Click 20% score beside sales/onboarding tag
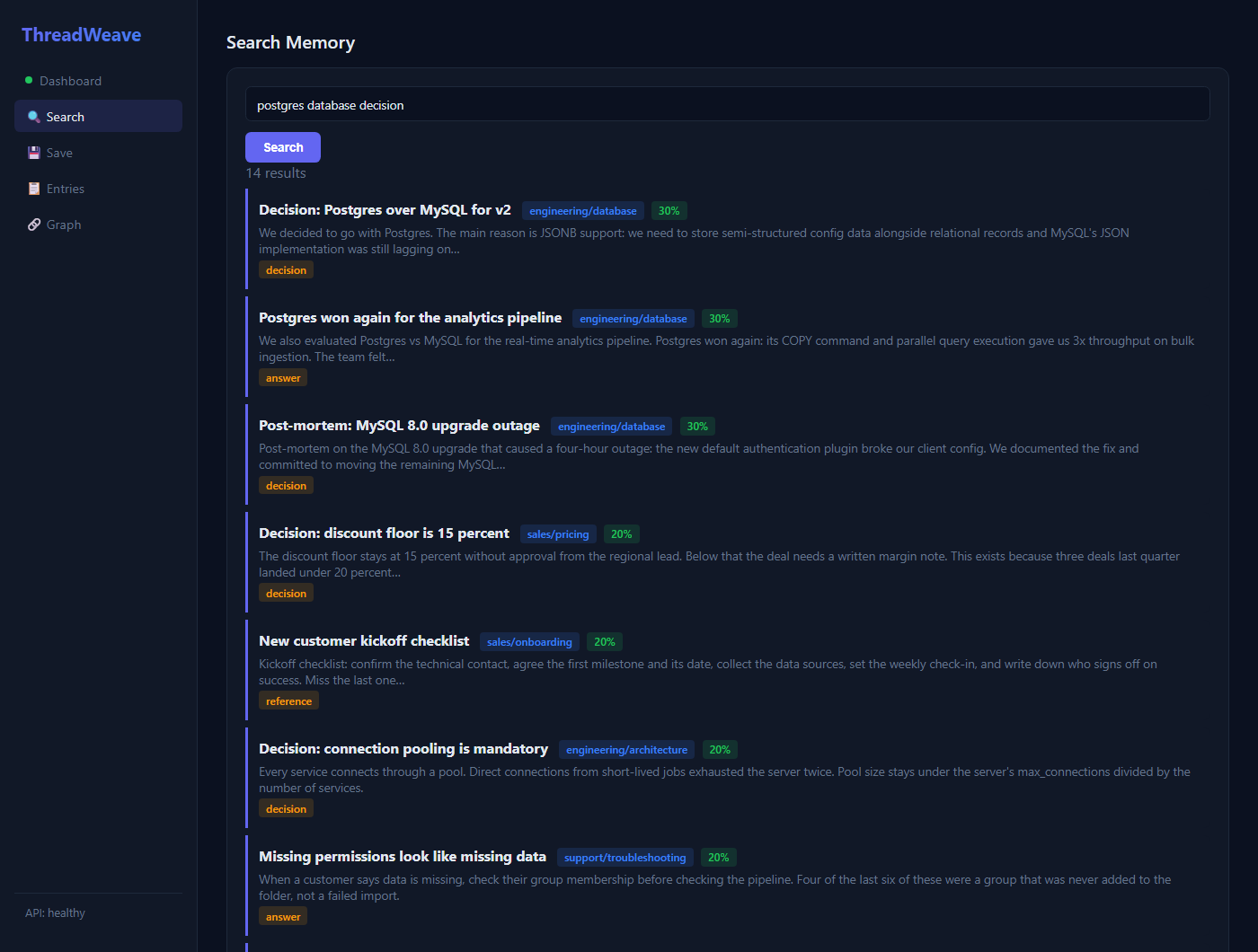The image size is (1258, 952). click(x=605, y=642)
